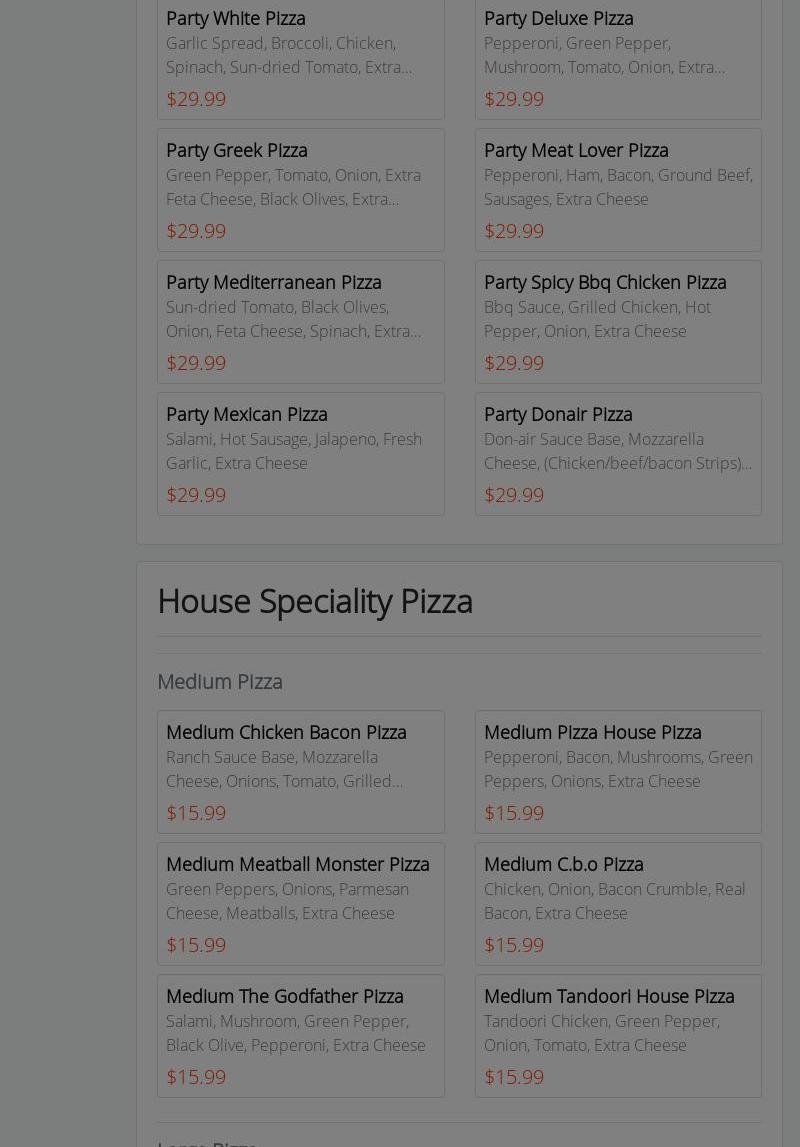Click the $15.99 price under Medium Tandoori House Pizza
Viewport: 800px width, 1147px height.
tap(514, 1077)
